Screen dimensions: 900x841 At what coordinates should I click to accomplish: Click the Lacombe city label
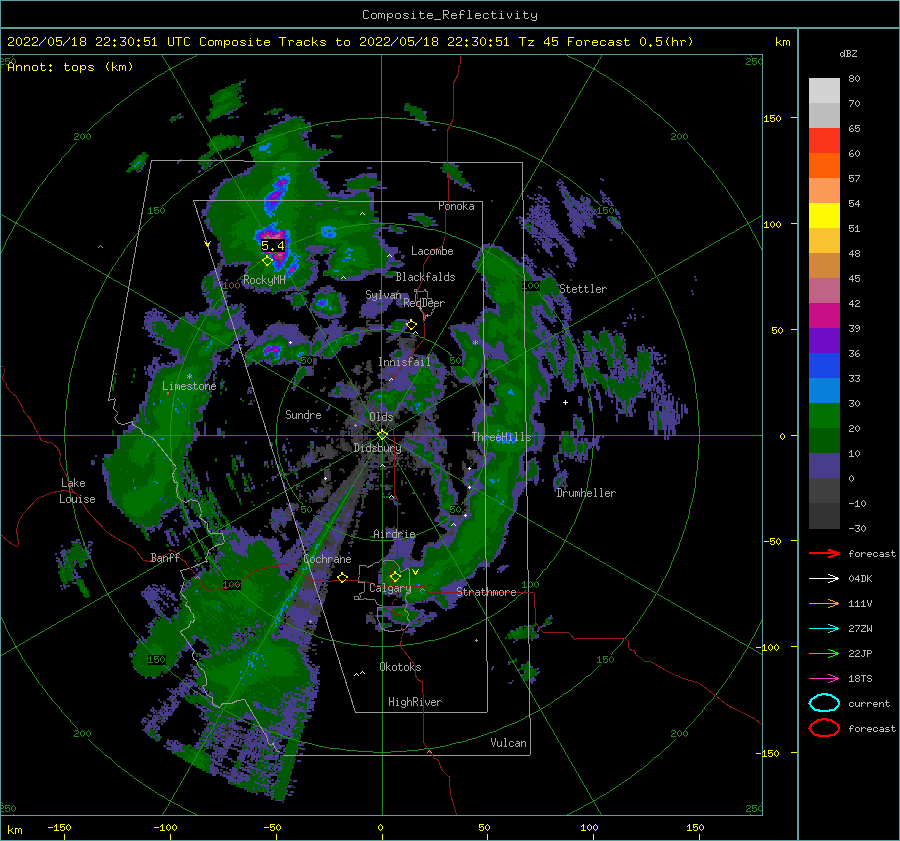click(x=432, y=251)
